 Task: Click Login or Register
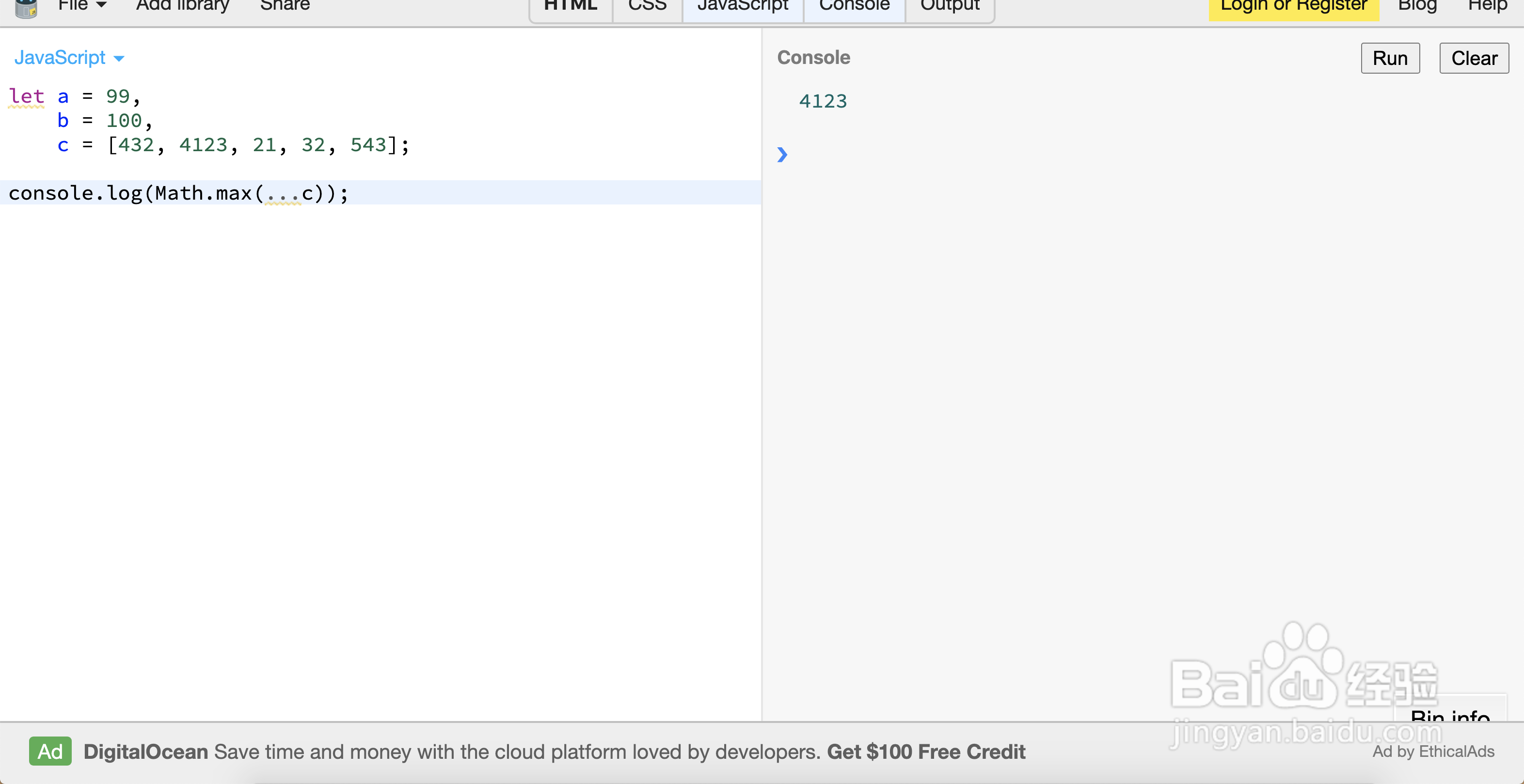pos(1293,7)
